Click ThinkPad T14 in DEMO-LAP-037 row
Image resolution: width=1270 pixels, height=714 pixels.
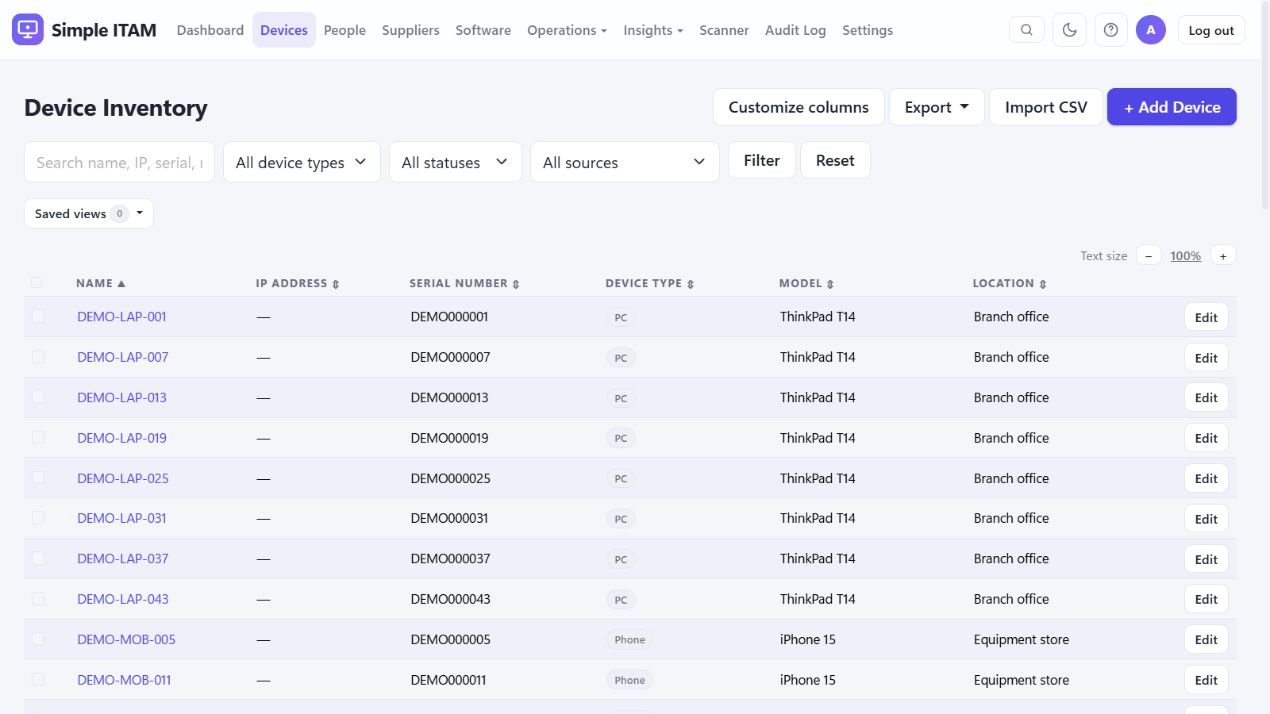coord(818,558)
